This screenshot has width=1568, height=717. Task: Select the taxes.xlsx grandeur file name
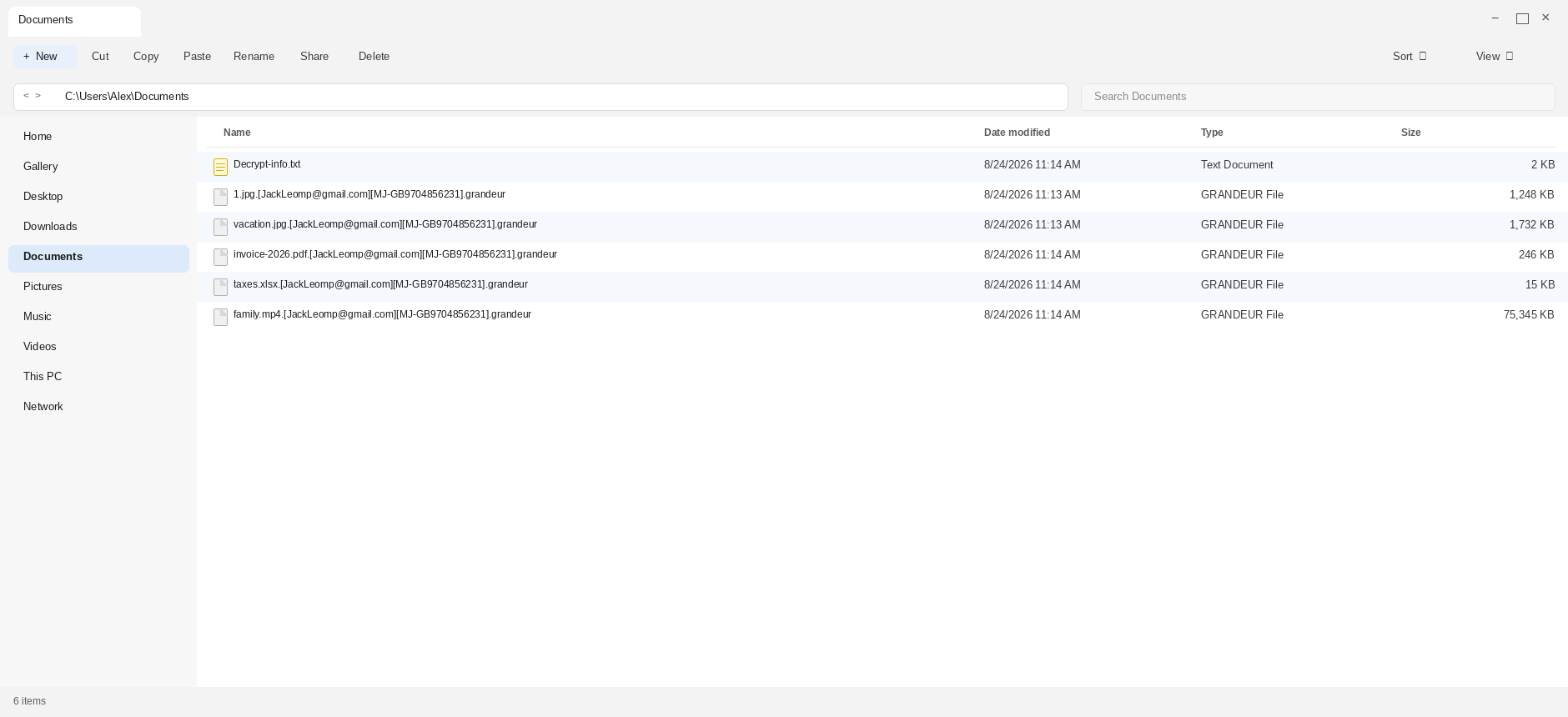380,284
